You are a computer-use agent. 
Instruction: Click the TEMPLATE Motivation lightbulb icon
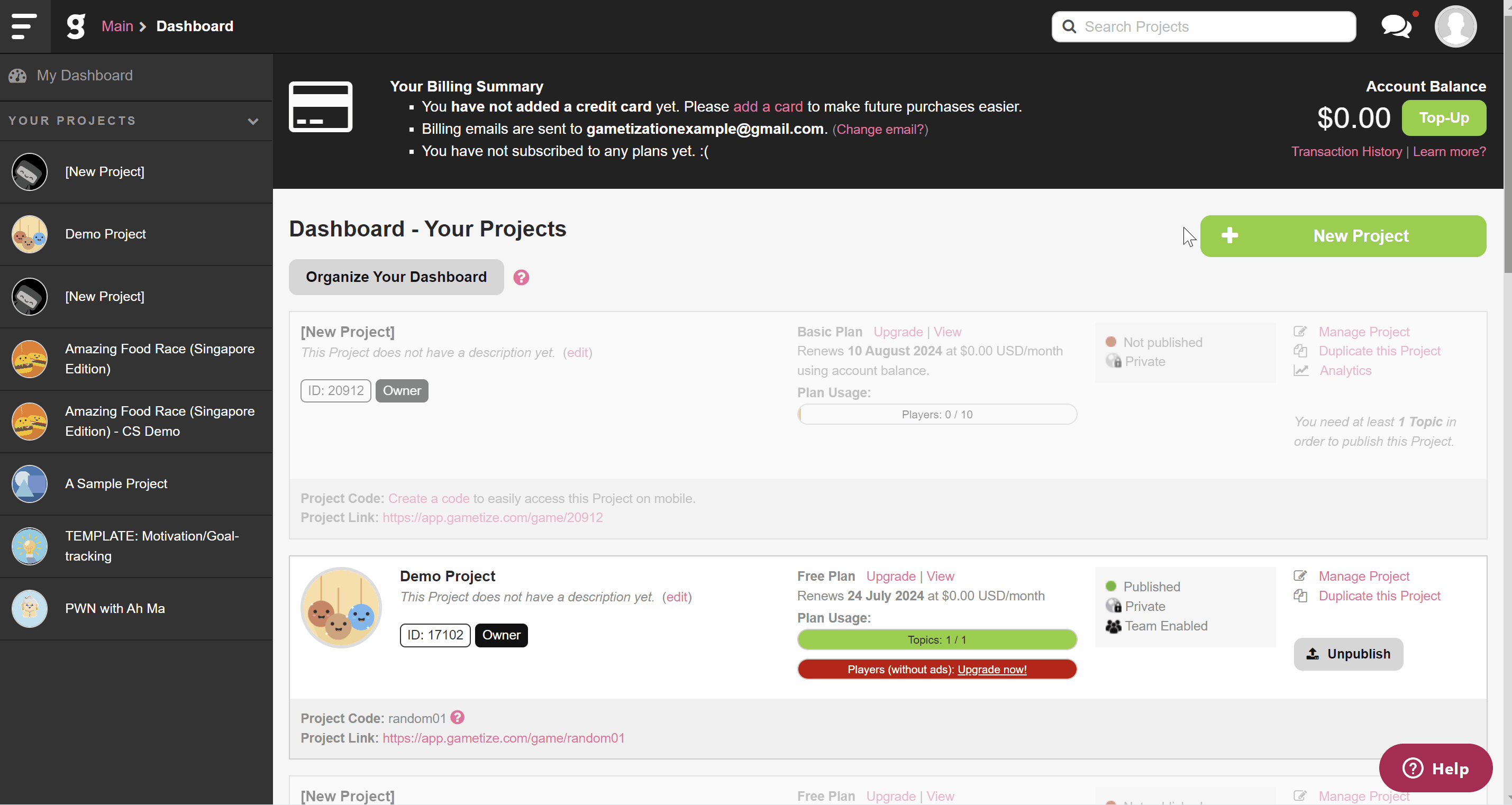[x=29, y=546]
